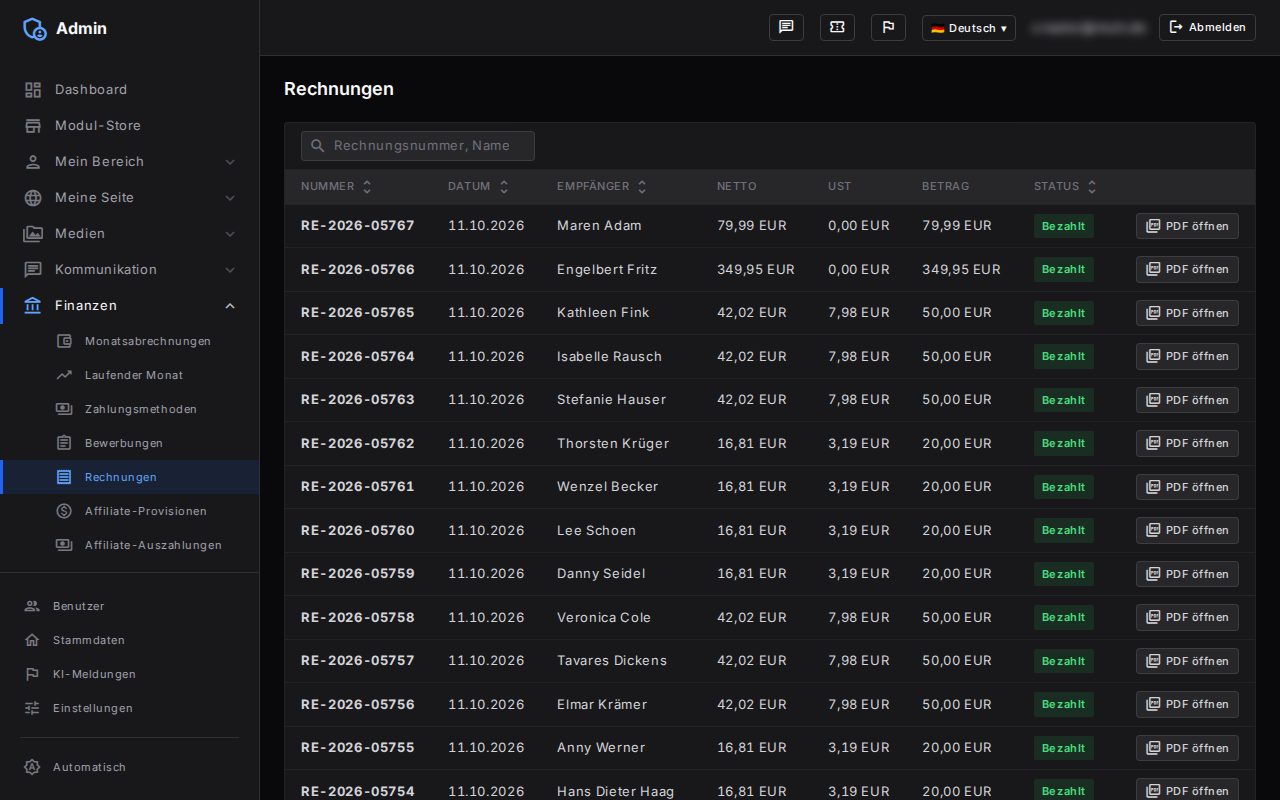
Task: Click the Monatsabrechnungen wallet icon
Action: pos(64,341)
